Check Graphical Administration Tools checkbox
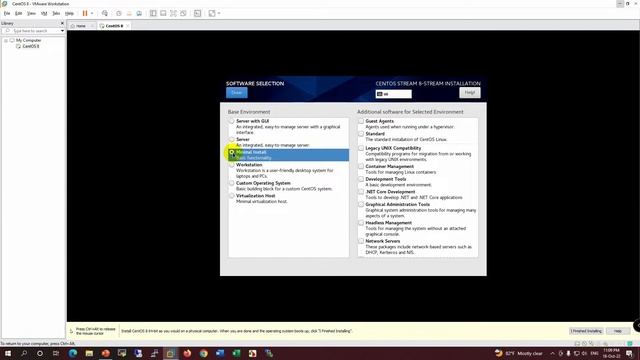 click(361, 204)
